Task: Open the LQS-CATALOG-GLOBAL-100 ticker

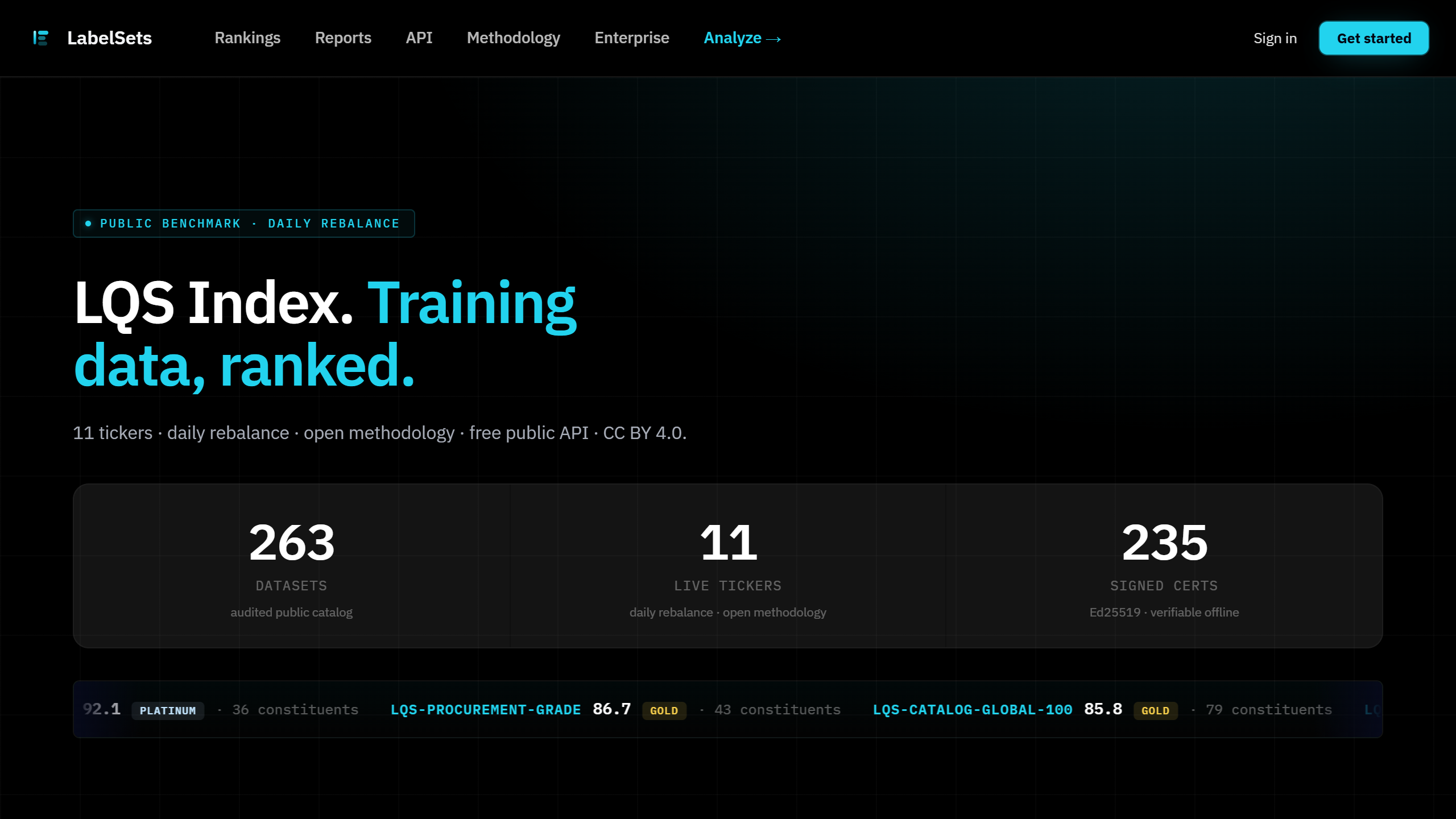Action: [x=973, y=710]
